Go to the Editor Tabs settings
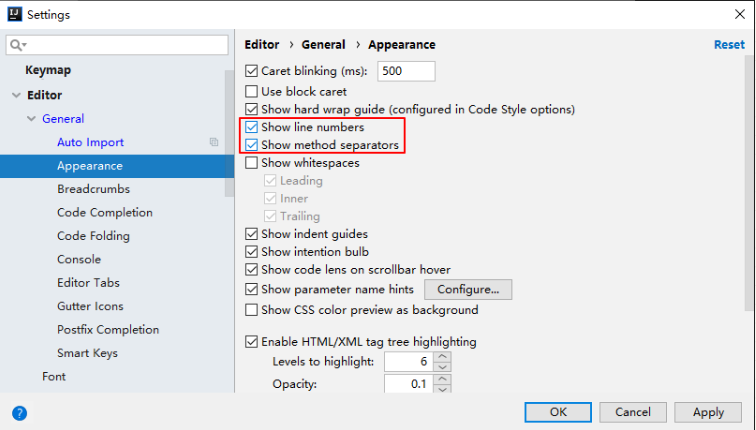This screenshot has height=430, width=756. (x=88, y=283)
